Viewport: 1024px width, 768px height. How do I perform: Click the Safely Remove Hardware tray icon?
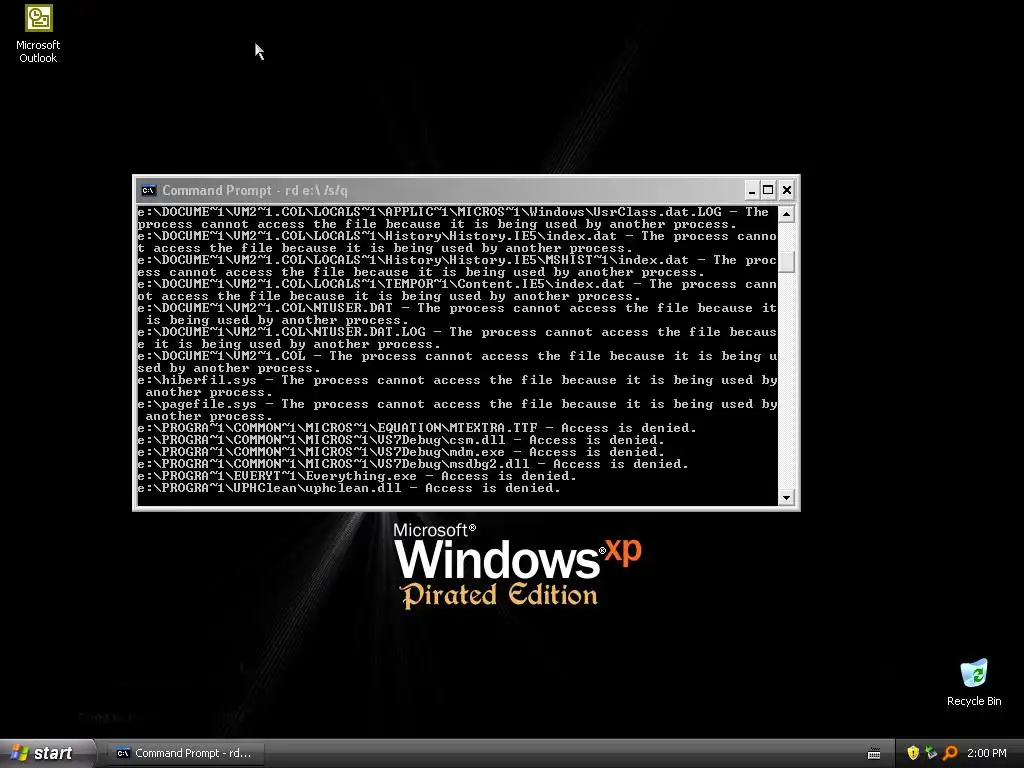click(x=931, y=753)
